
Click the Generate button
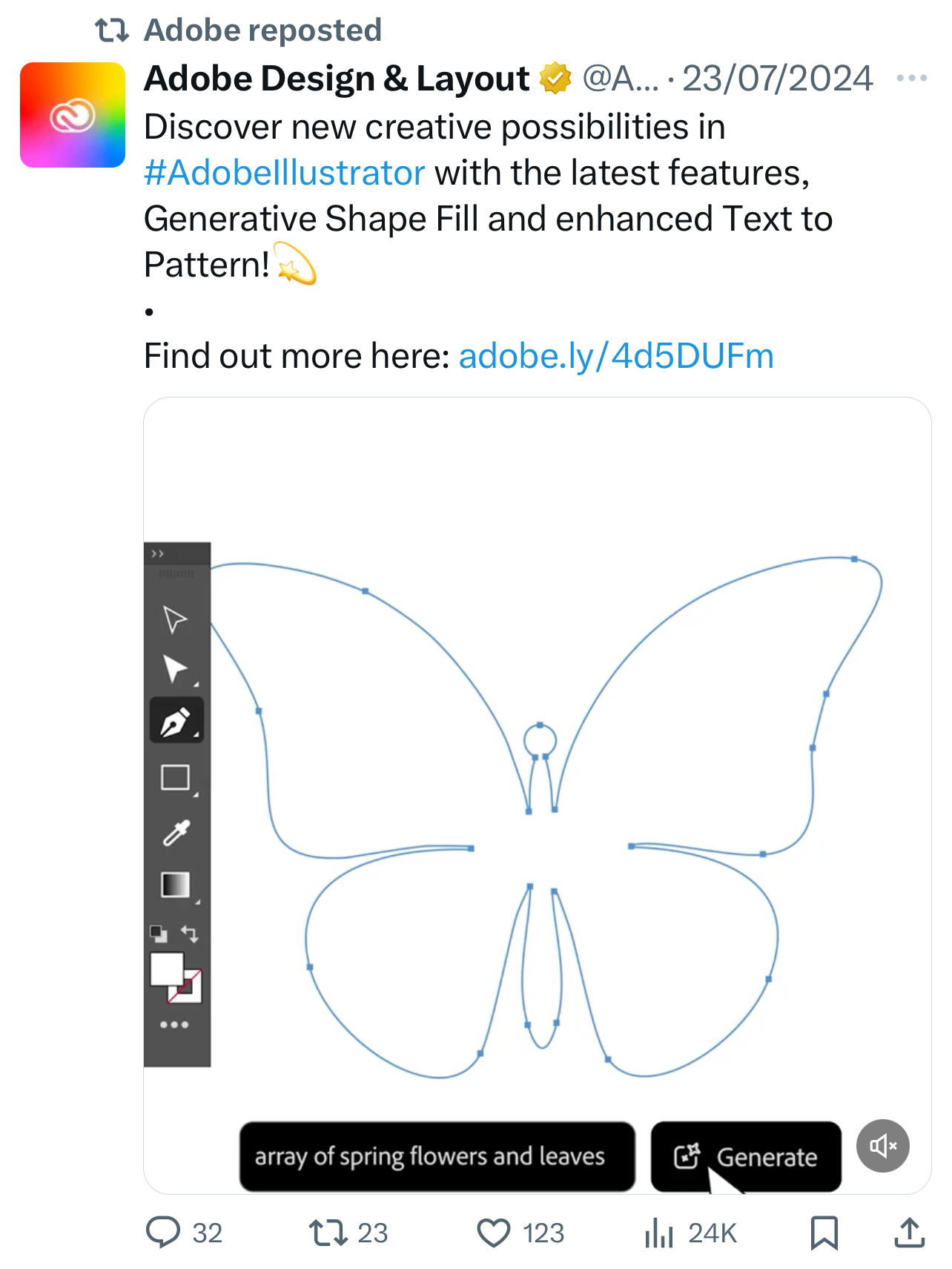[746, 1157]
